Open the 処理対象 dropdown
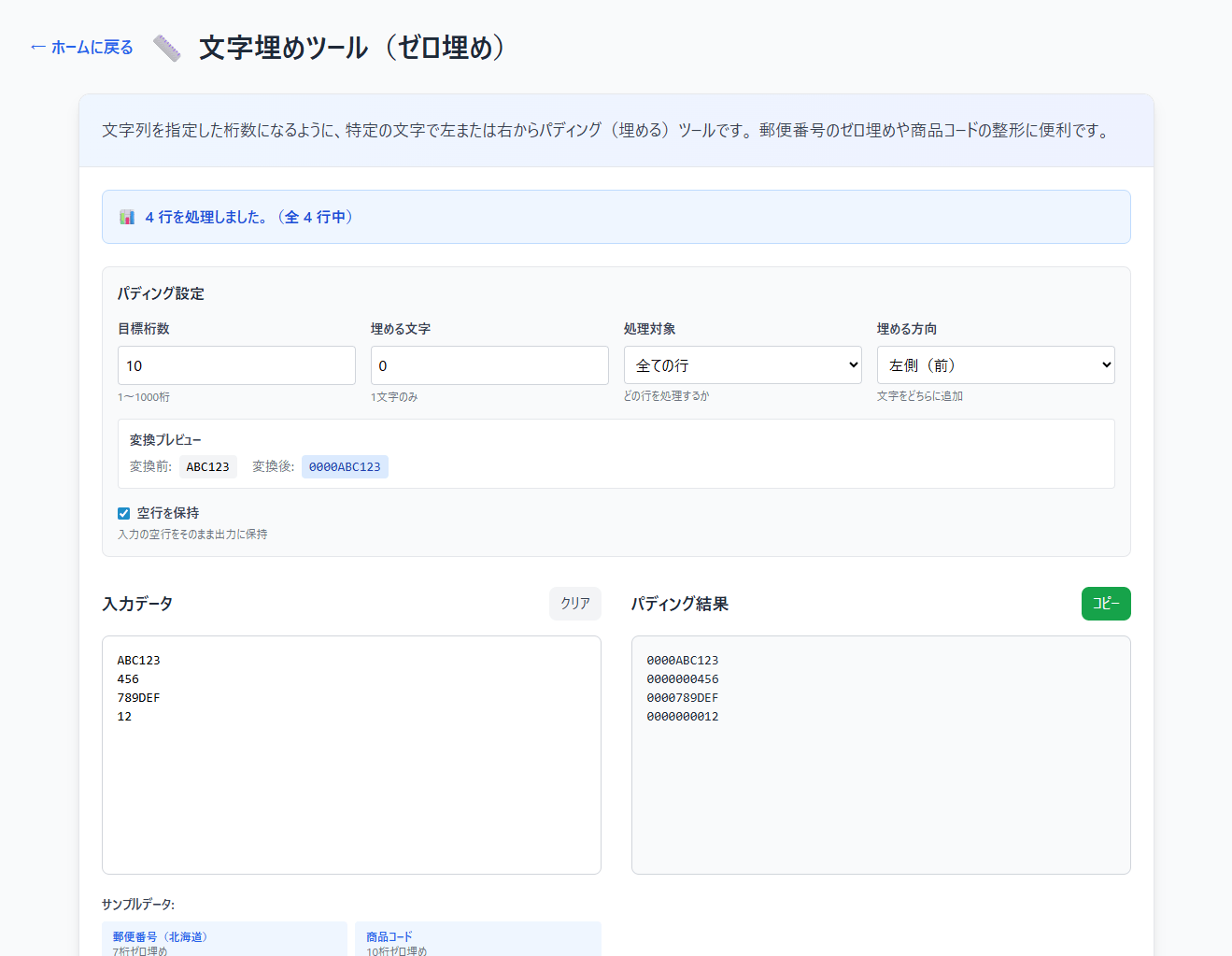The height and width of the screenshot is (956, 1232). [x=742, y=365]
